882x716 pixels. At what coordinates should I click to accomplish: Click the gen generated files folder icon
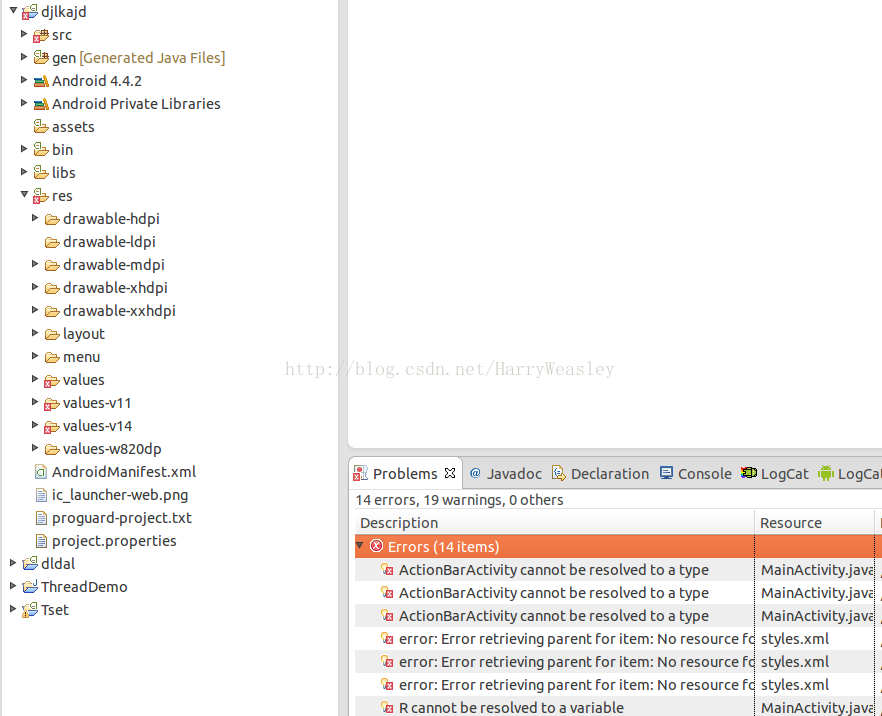pyautogui.click(x=41, y=58)
